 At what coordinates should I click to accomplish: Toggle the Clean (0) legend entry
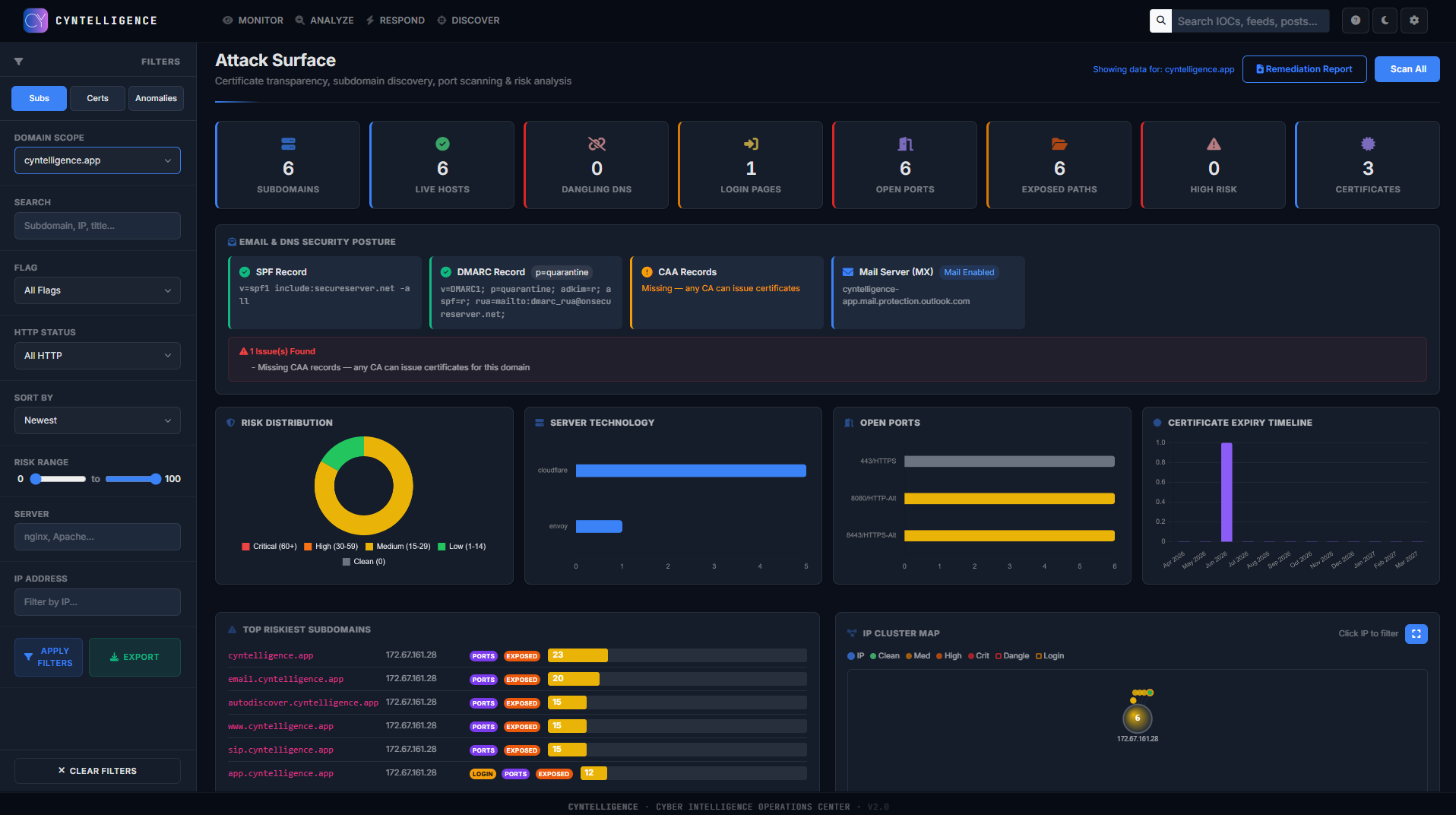(x=364, y=562)
